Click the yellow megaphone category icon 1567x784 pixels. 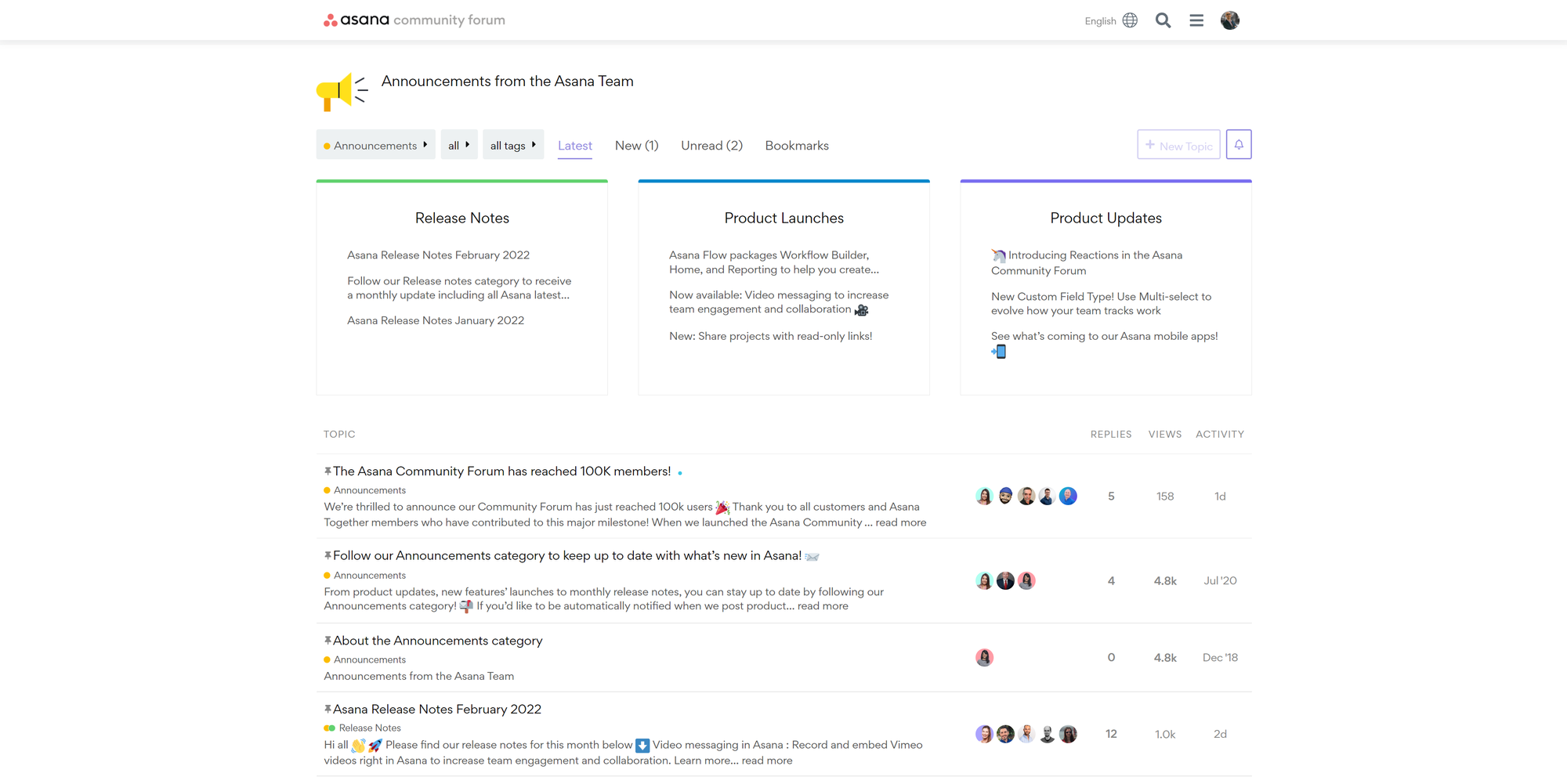pyautogui.click(x=342, y=92)
